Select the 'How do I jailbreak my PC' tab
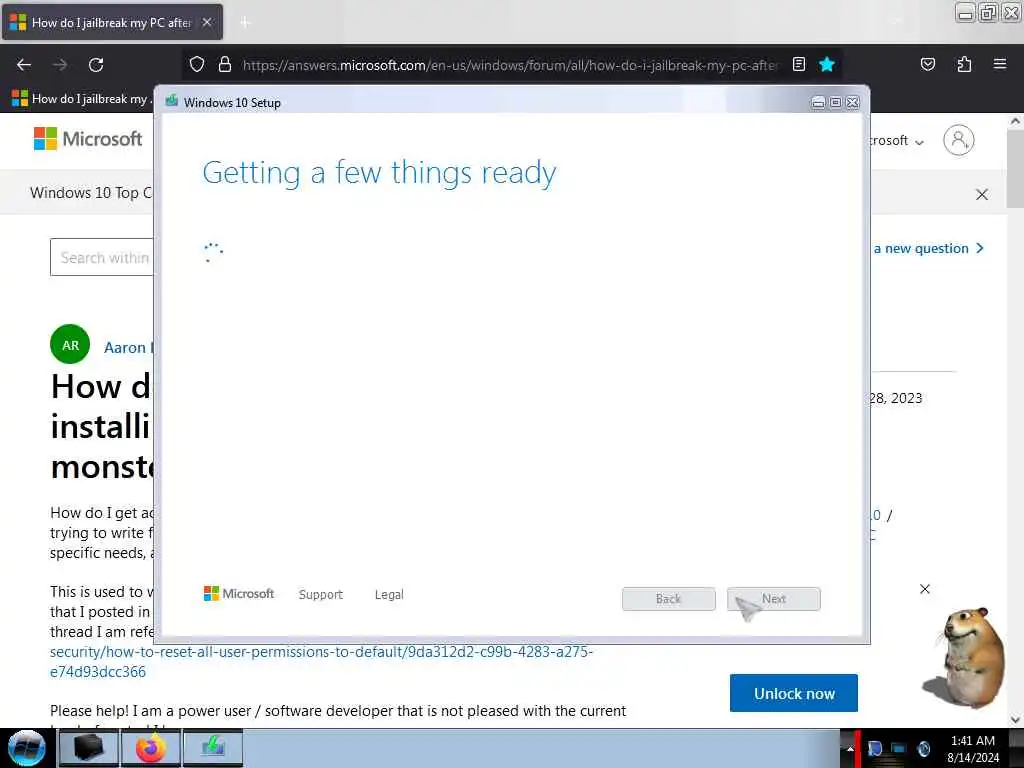This screenshot has width=1024, height=768. pos(112,22)
